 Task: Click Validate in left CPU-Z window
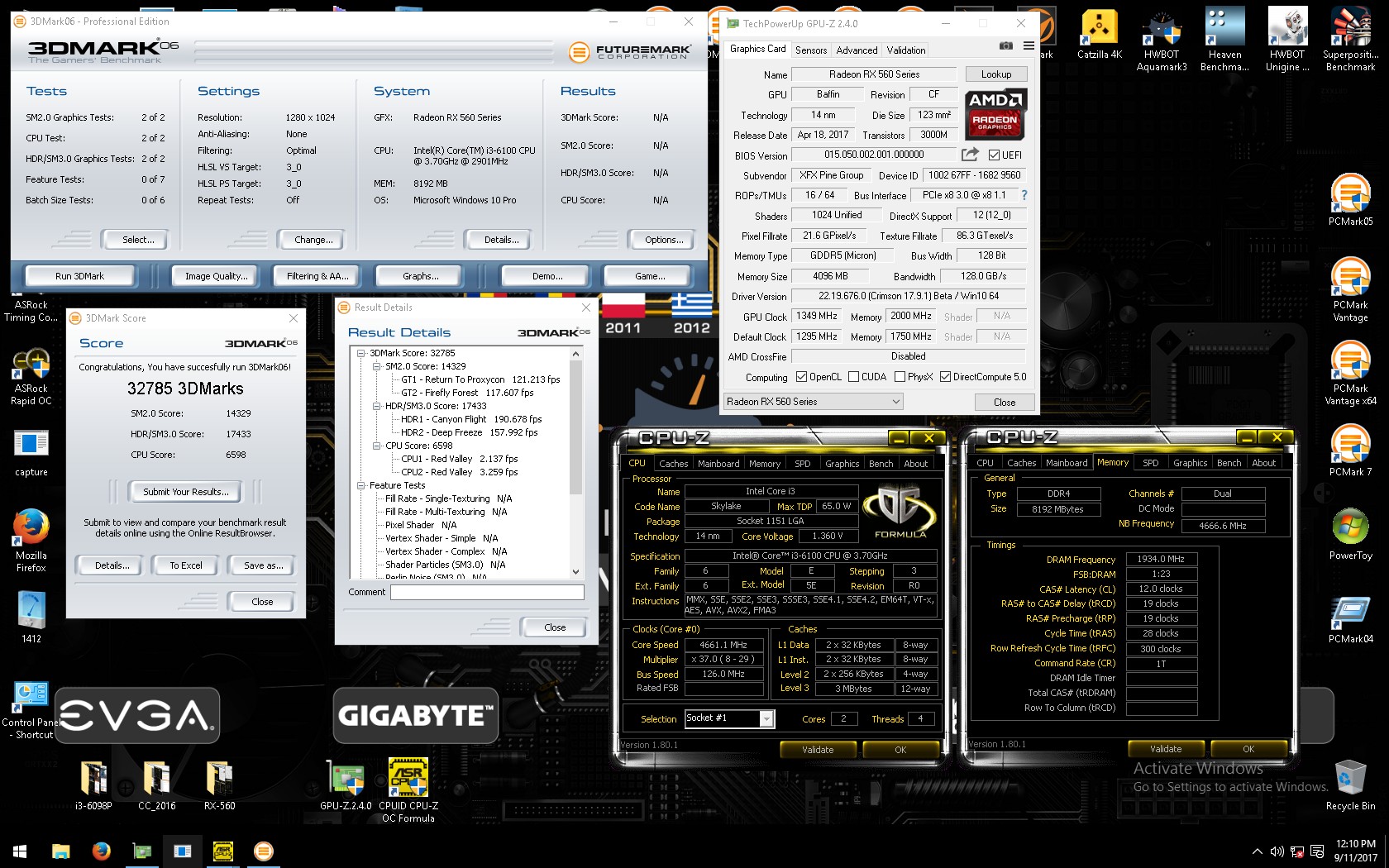click(818, 750)
